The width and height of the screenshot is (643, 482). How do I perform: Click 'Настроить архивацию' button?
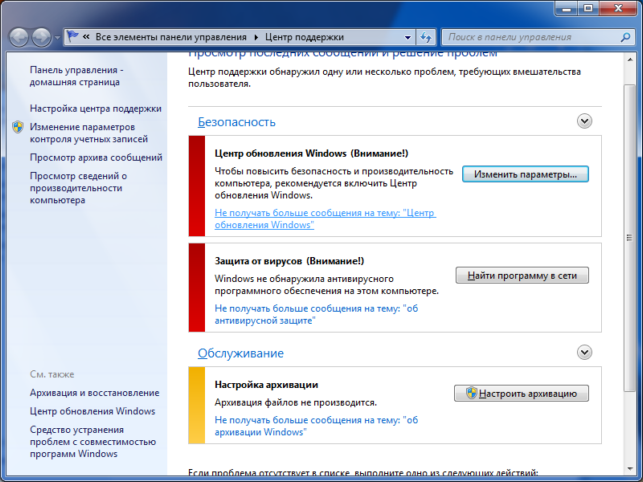point(521,393)
